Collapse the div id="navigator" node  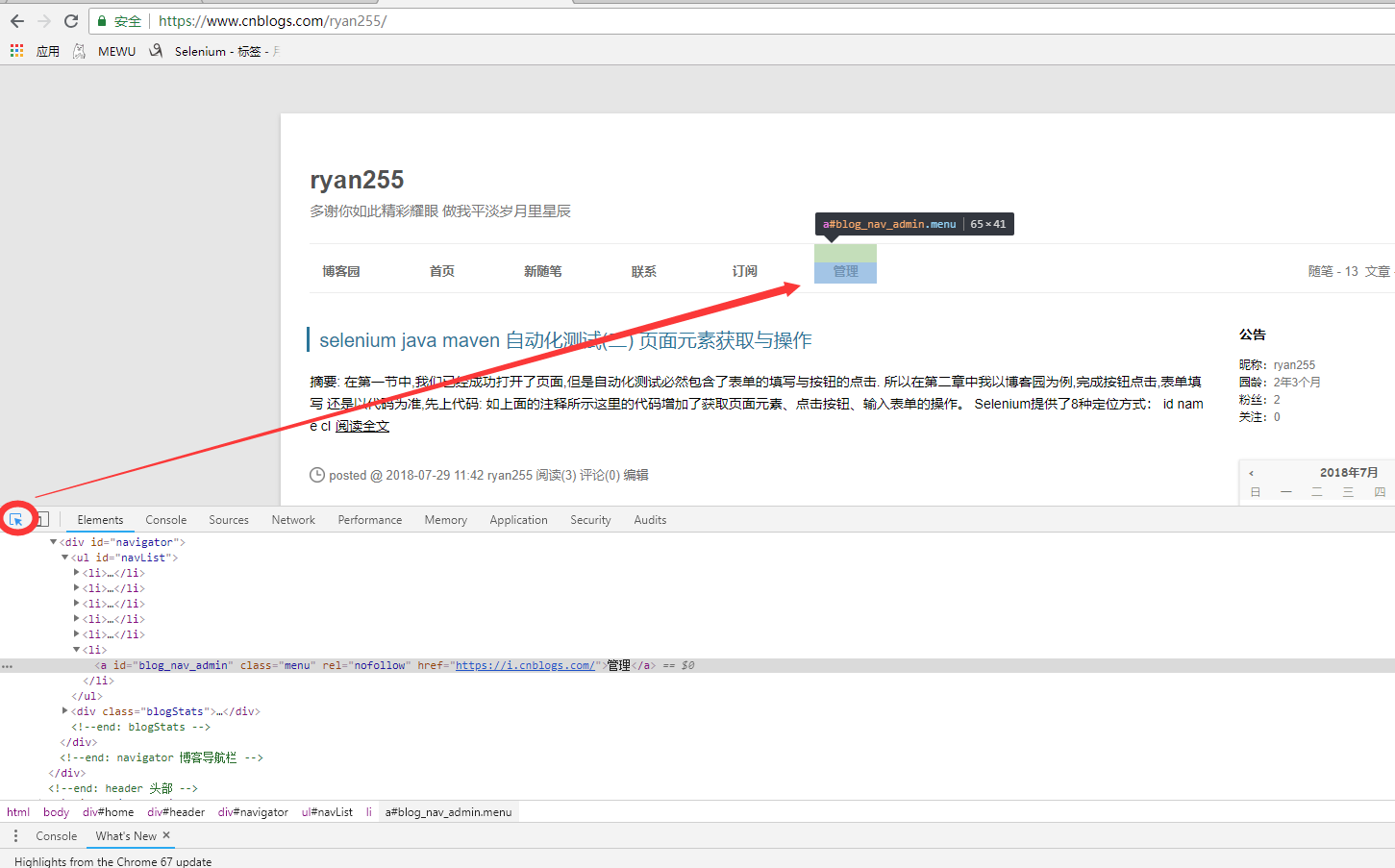coord(54,542)
